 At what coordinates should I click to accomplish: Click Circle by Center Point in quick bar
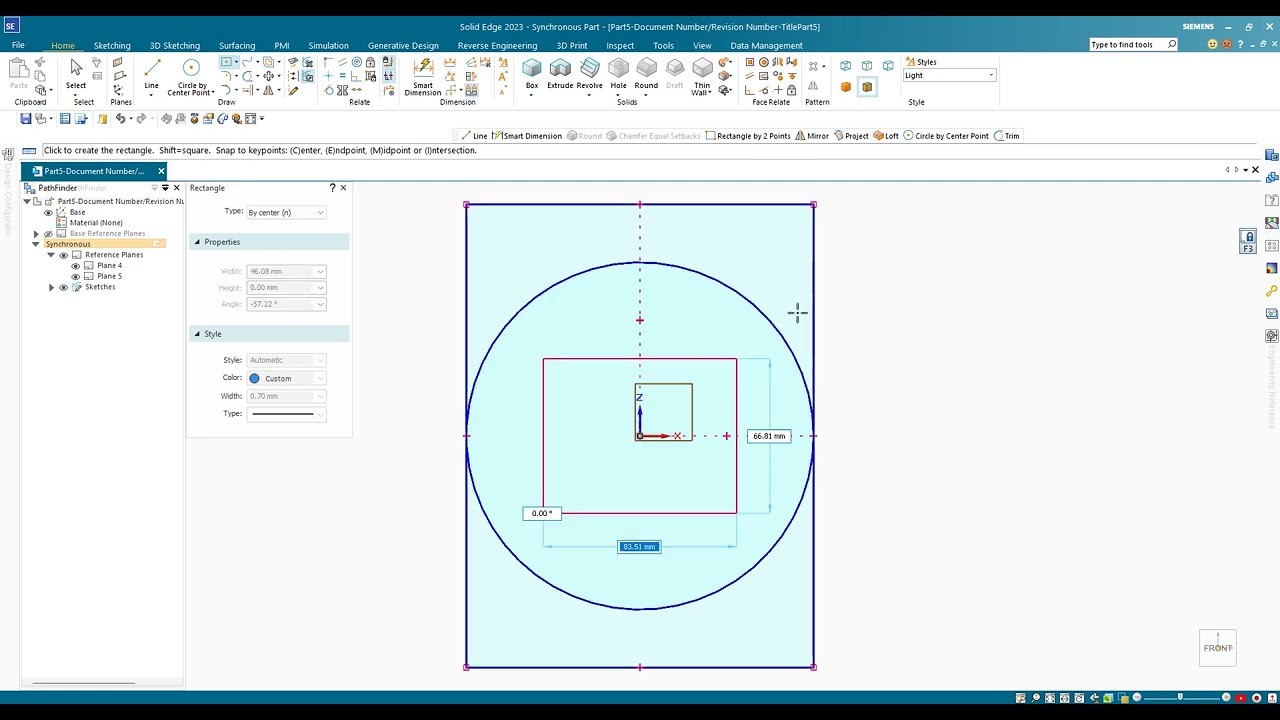946,136
